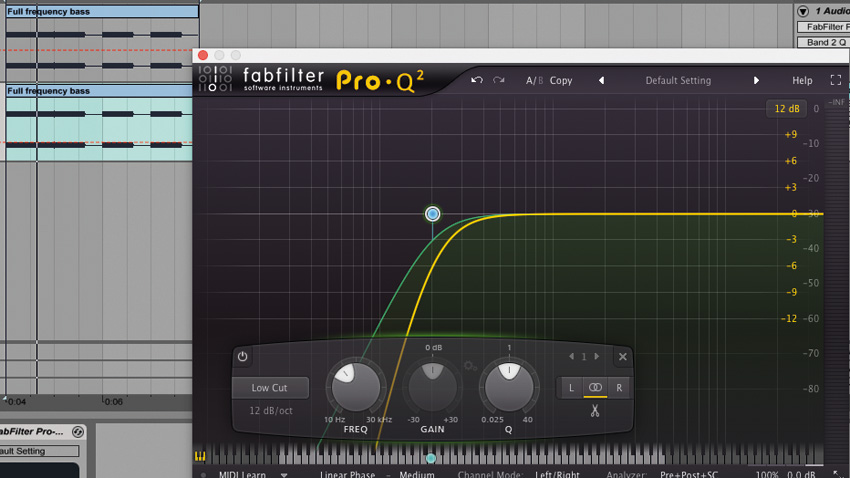Click the Band 2 Q automation parameter chooser

(823, 42)
